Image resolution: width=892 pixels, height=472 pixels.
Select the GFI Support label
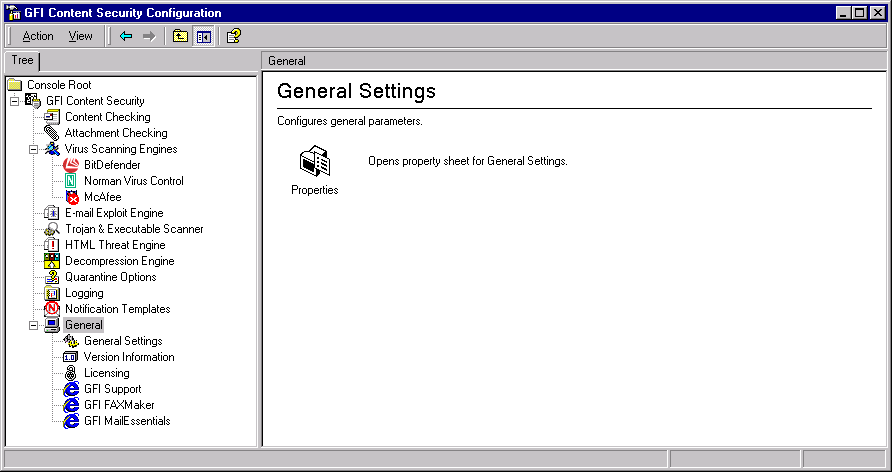(x=113, y=390)
